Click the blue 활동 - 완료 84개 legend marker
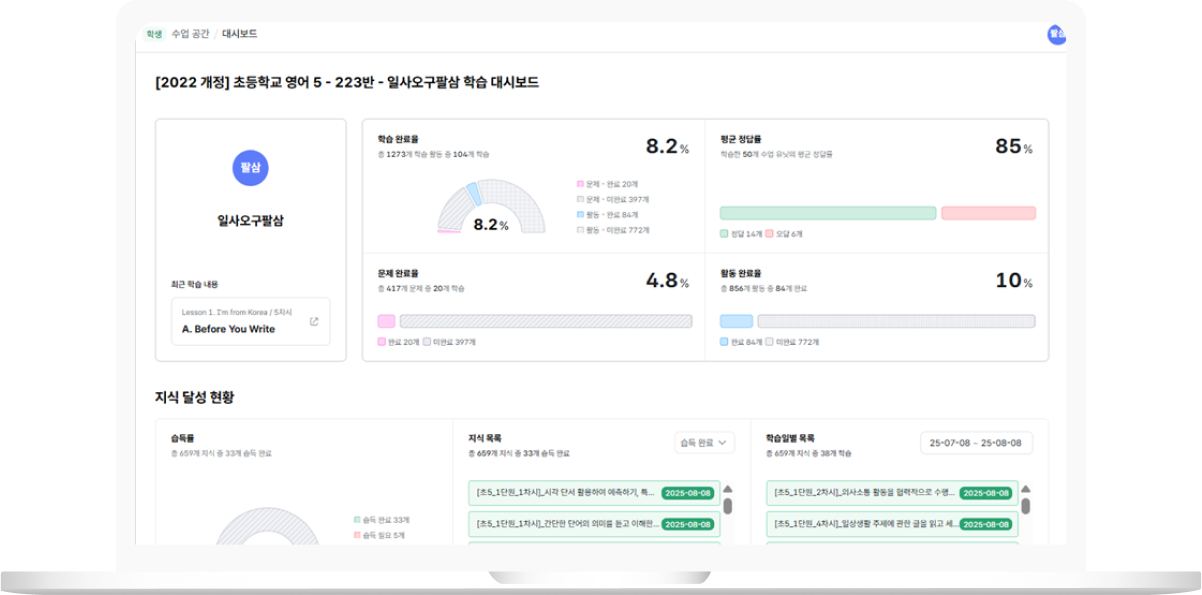1202x595 pixels. (x=580, y=215)
